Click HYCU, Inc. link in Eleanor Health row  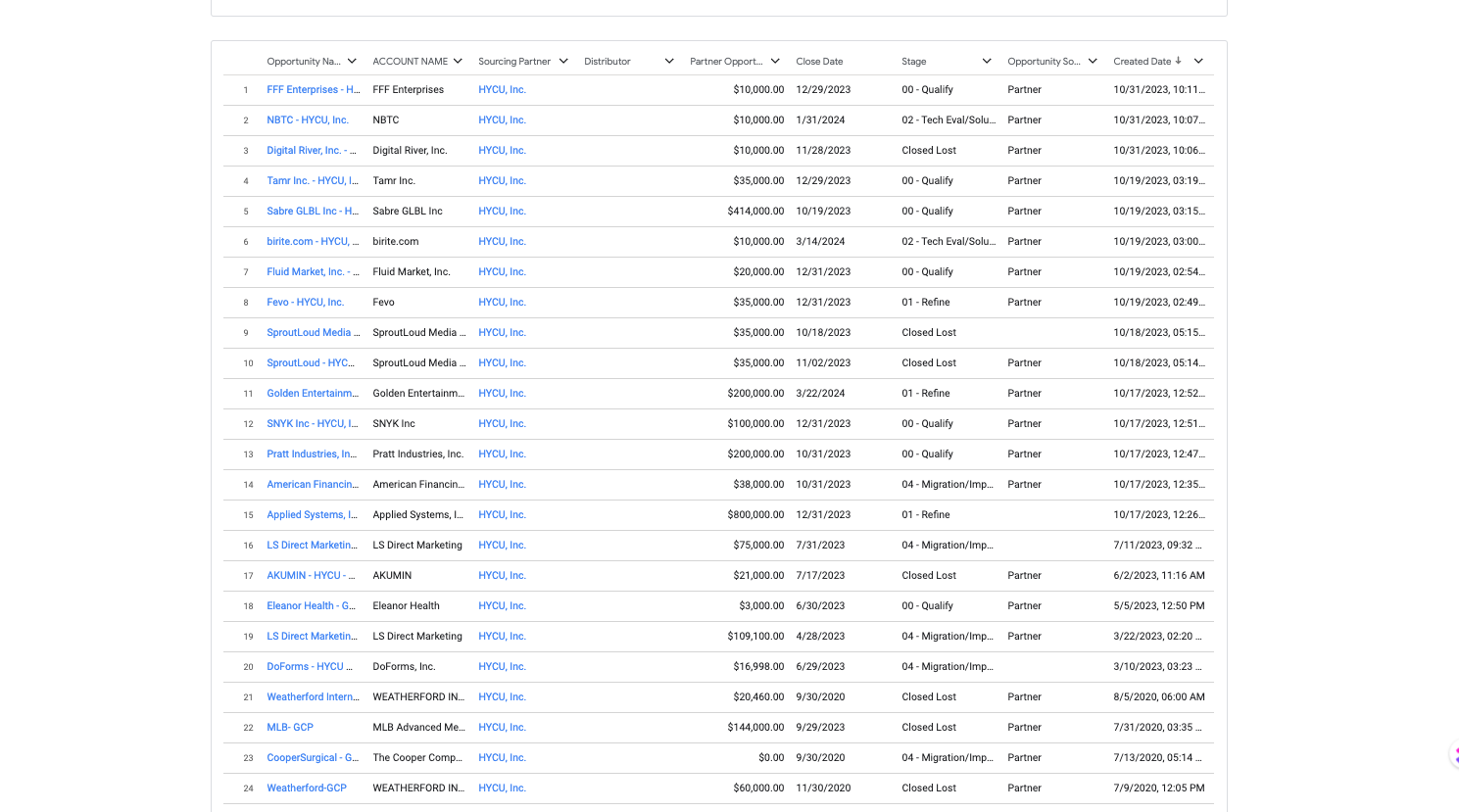[x=502, y=606]
